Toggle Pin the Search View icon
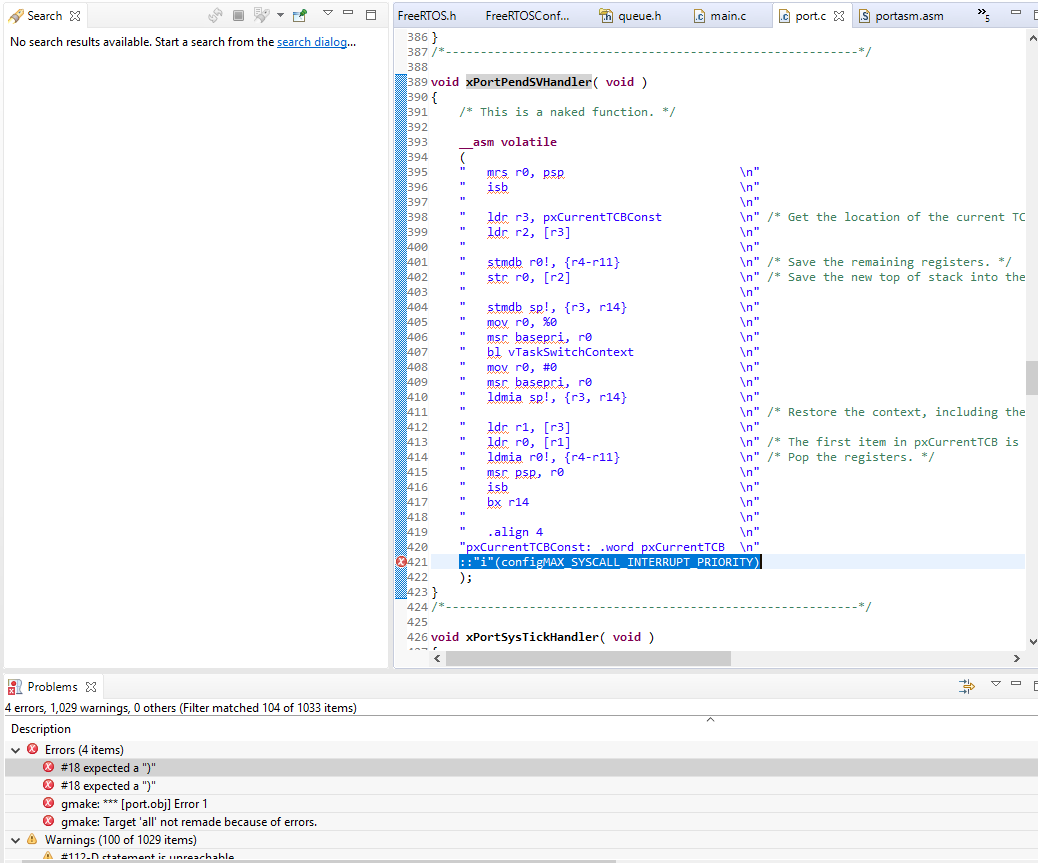Image resolution: width=1038 pixels, height=863 pixels. tap(300, 15)
